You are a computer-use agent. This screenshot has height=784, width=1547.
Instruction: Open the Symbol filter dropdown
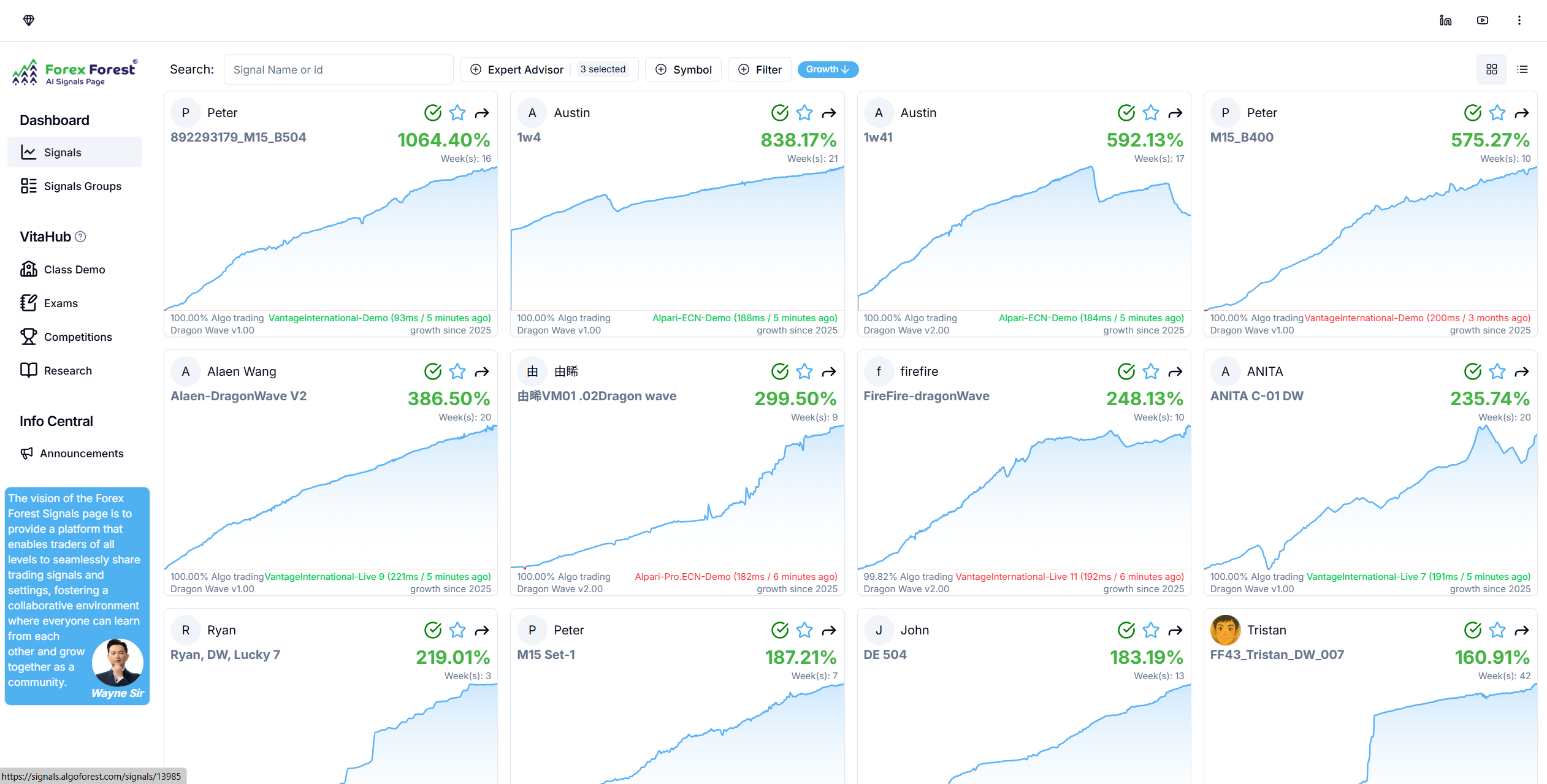(x=683, y=69)
